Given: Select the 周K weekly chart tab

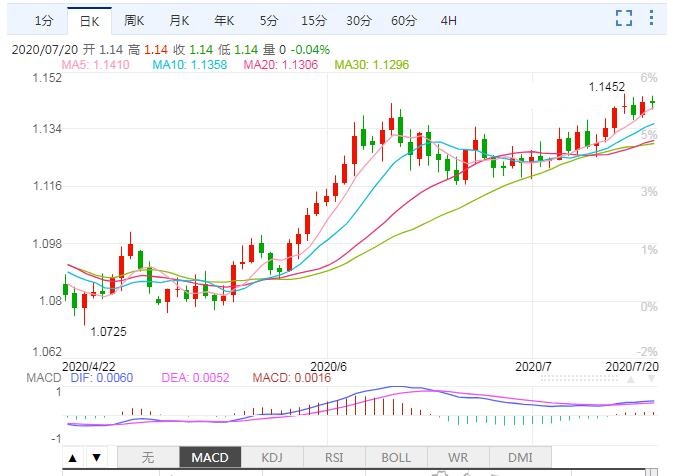Looking at the screenshot, I should point(134,20).
